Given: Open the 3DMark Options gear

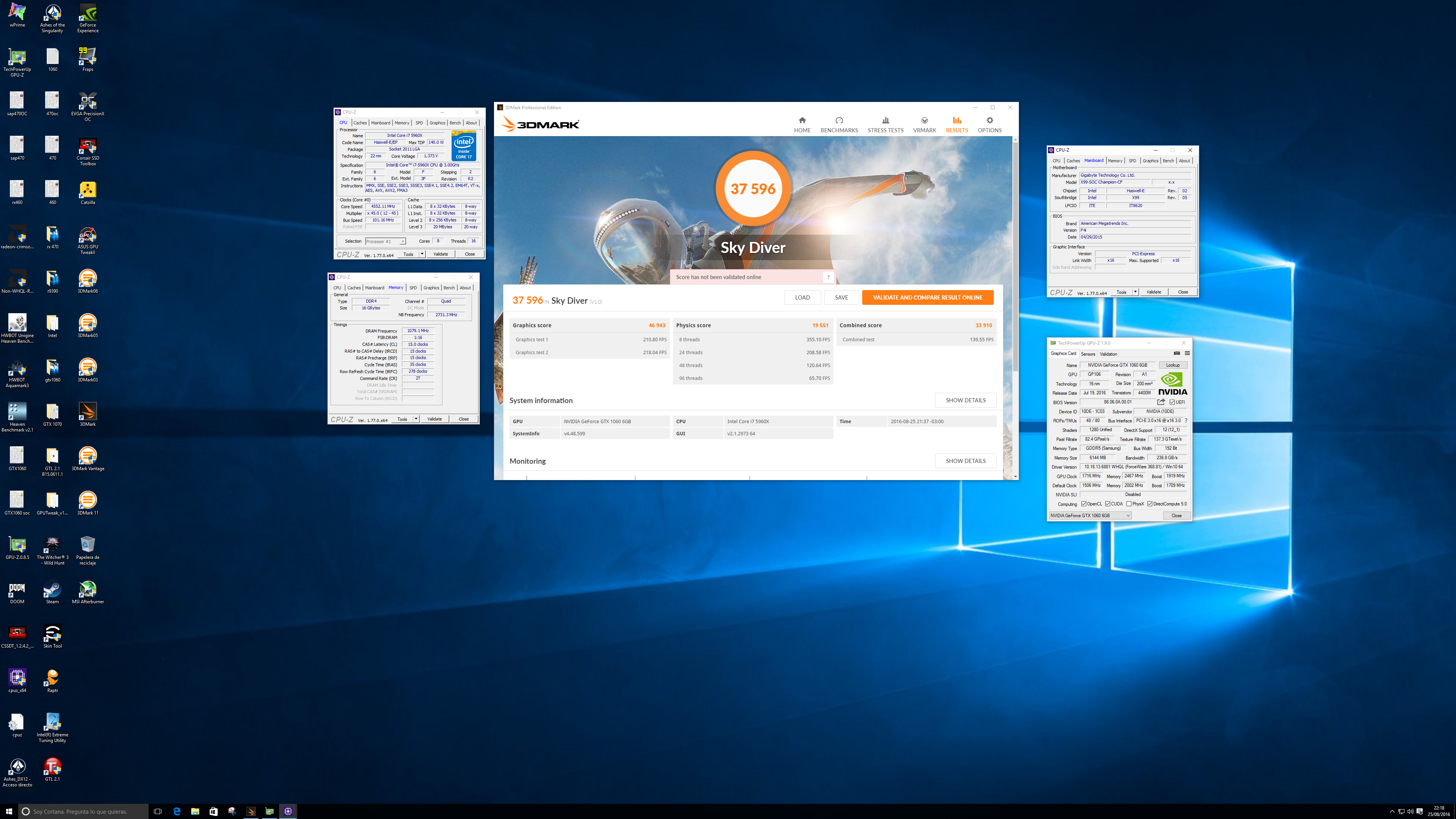Looking at the screenshot, I should (x=989, y=125).
